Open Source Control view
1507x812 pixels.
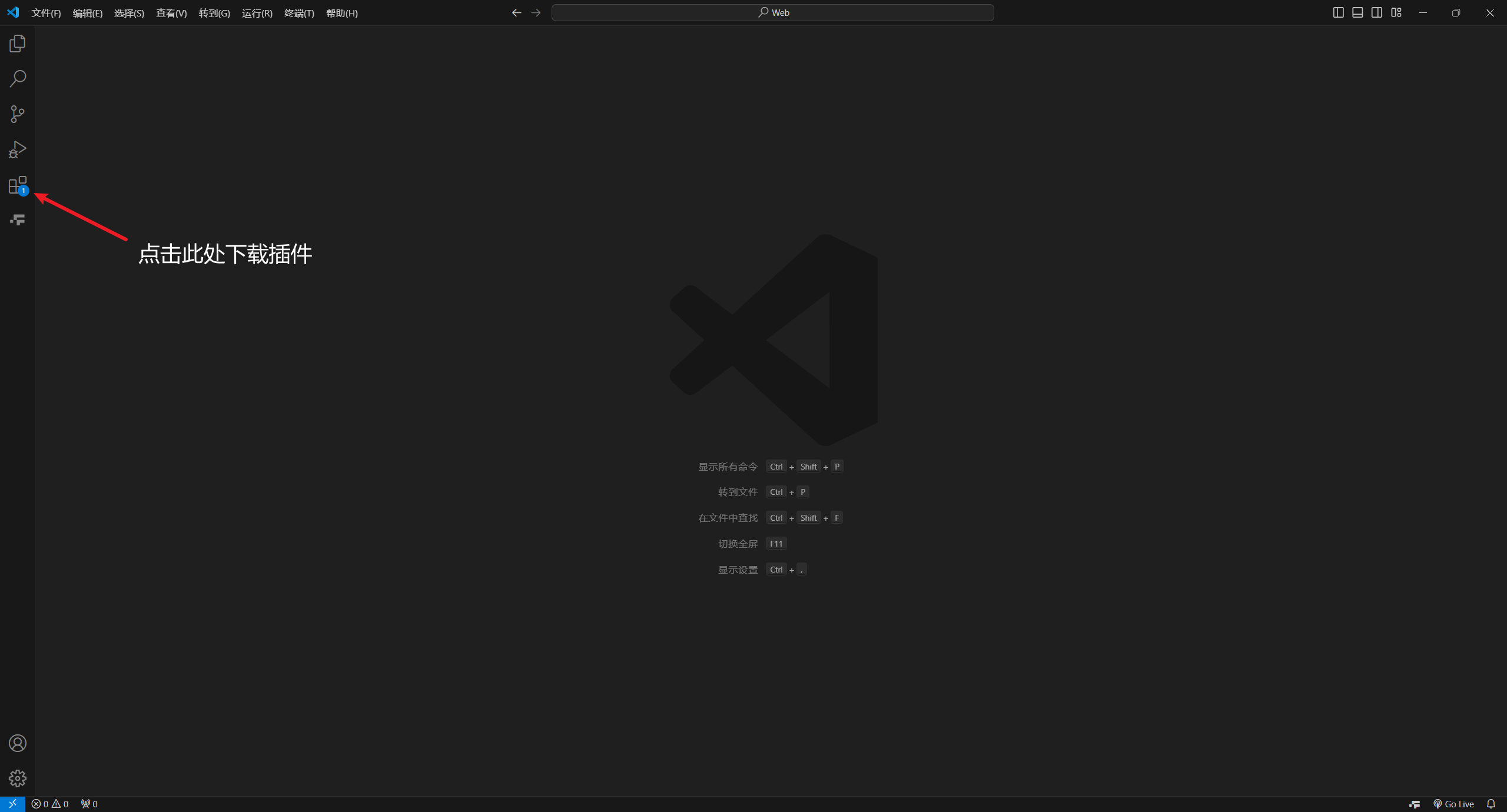[18, 114]
